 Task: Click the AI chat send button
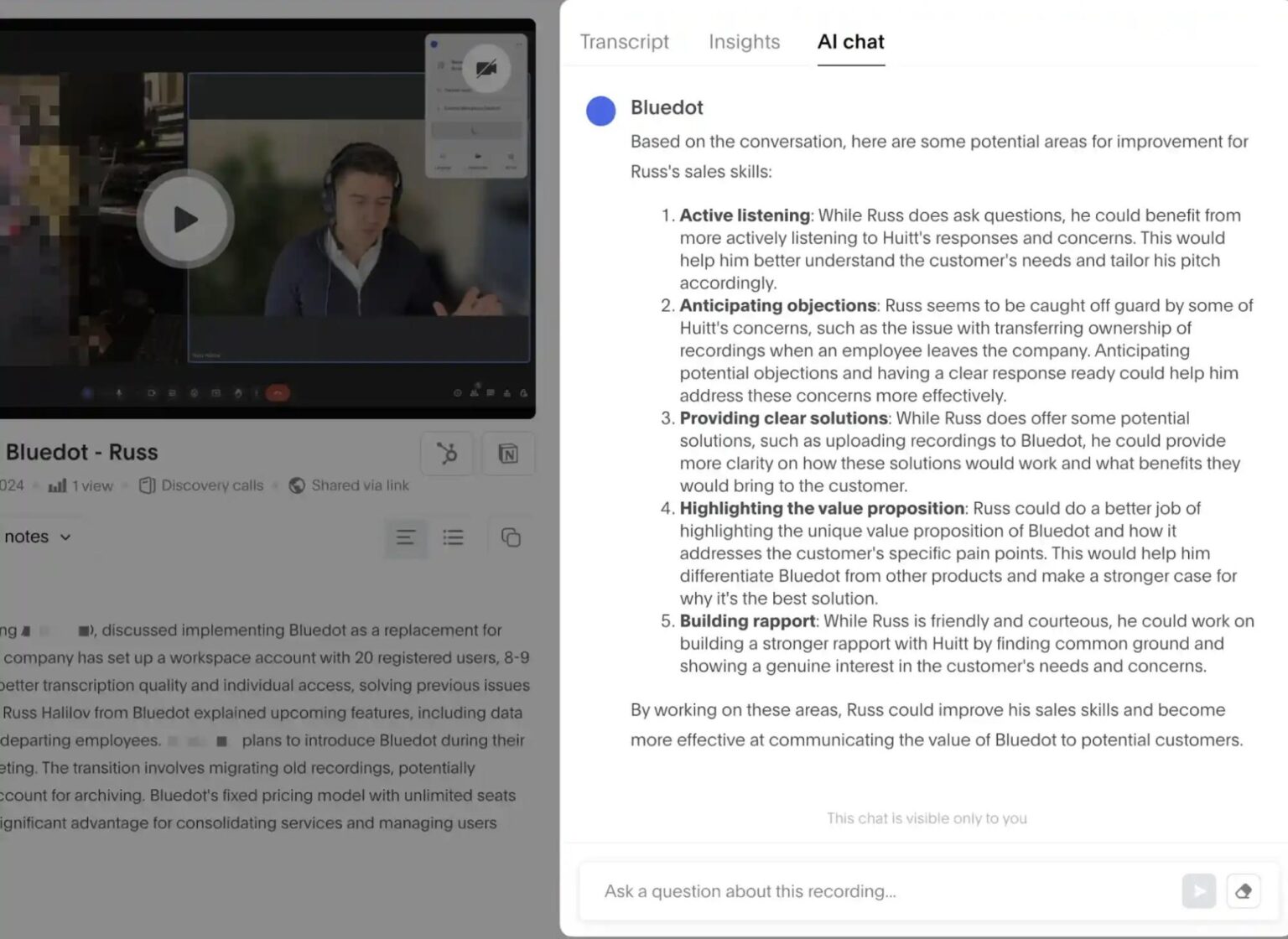[1198, 891]
